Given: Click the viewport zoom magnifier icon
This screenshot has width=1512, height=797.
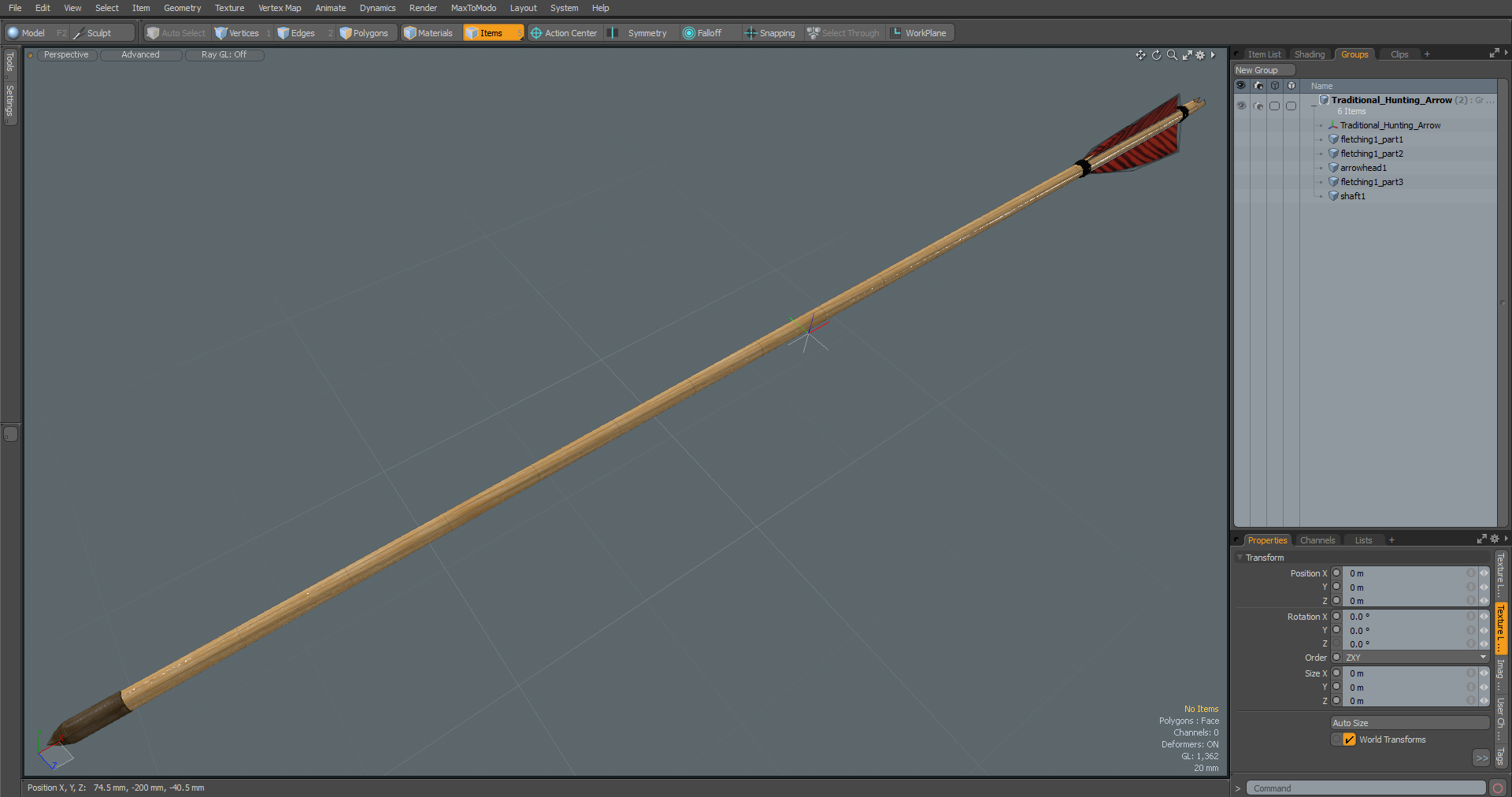Looking at the screenshot, I should tap(1172, 55).
